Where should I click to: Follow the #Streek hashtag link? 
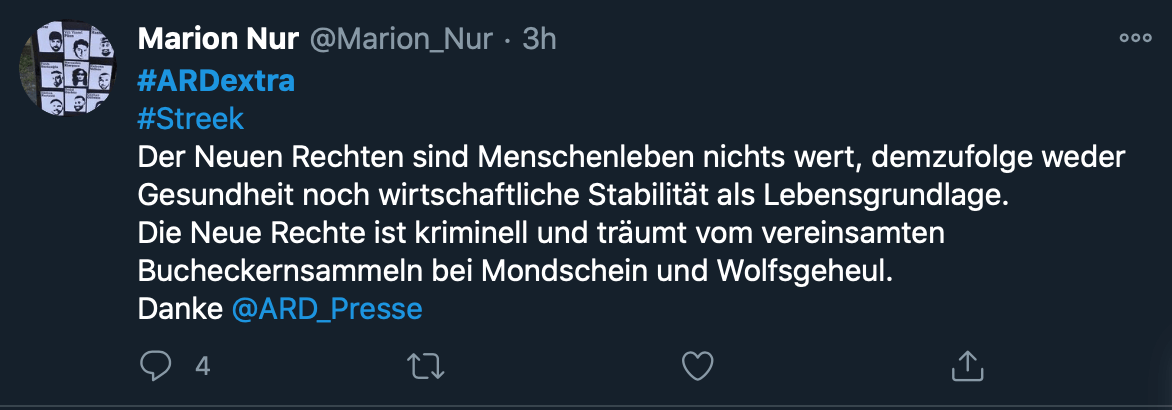(x=190, y=119)
